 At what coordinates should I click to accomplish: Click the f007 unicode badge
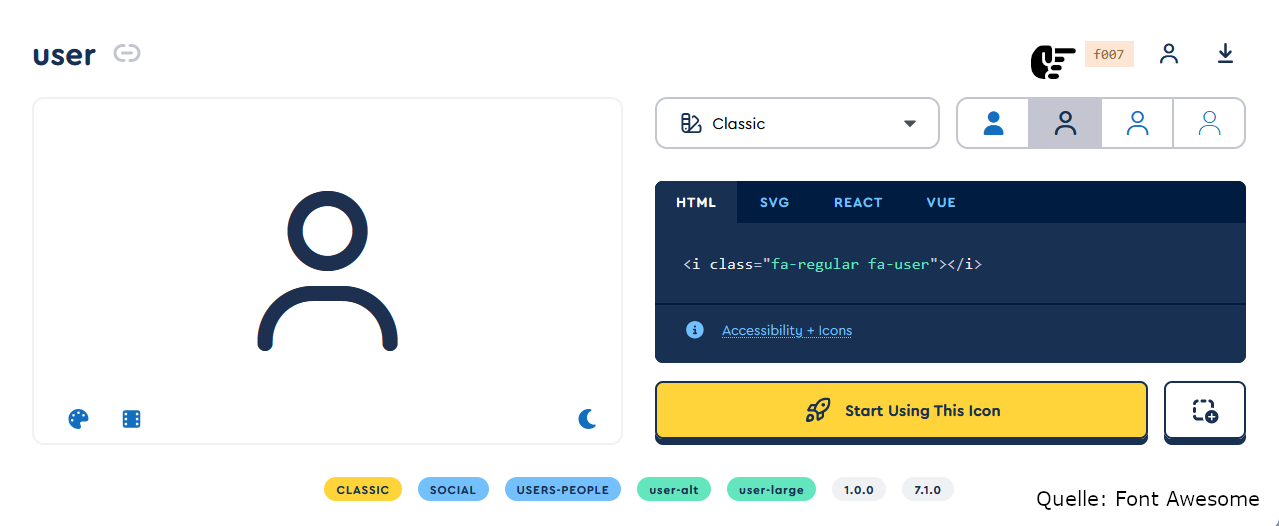click(1109, 55)
